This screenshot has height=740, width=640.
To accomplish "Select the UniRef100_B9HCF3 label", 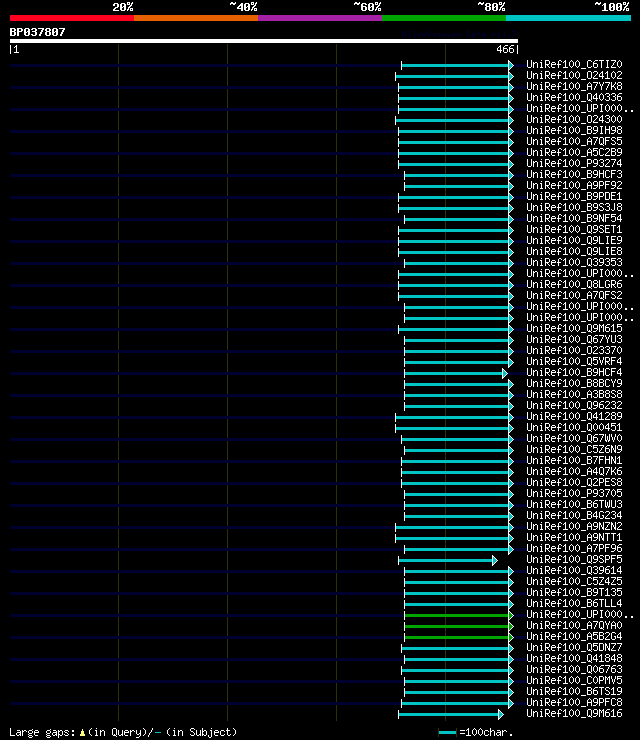I will tap(574, 174).
